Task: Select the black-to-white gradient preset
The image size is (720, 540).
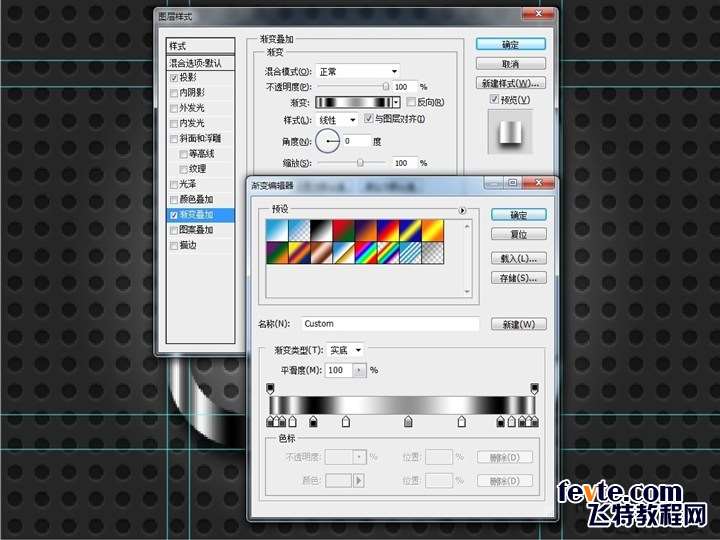Action: point(321,231)
